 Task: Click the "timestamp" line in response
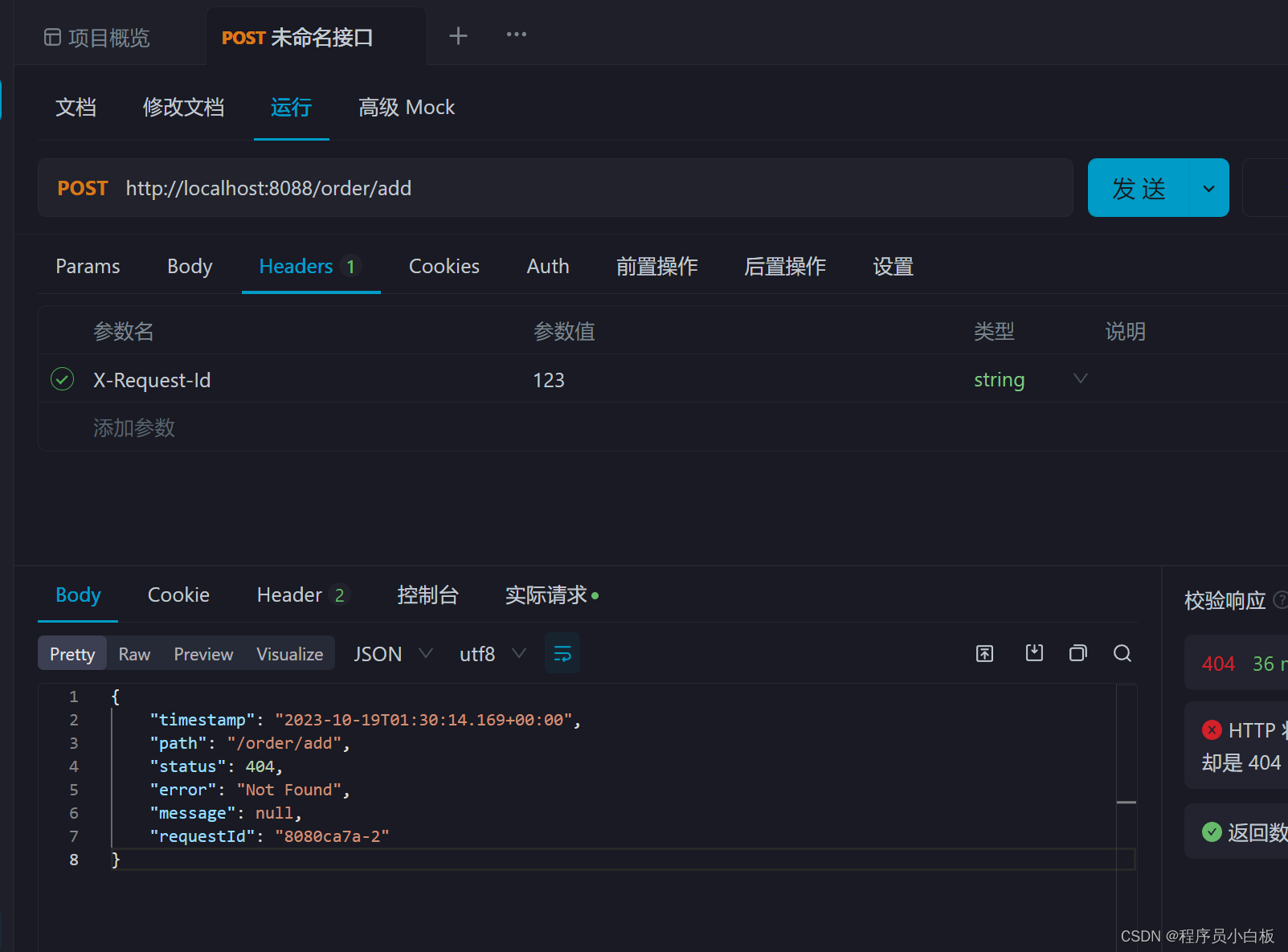(x=366, y=720)
